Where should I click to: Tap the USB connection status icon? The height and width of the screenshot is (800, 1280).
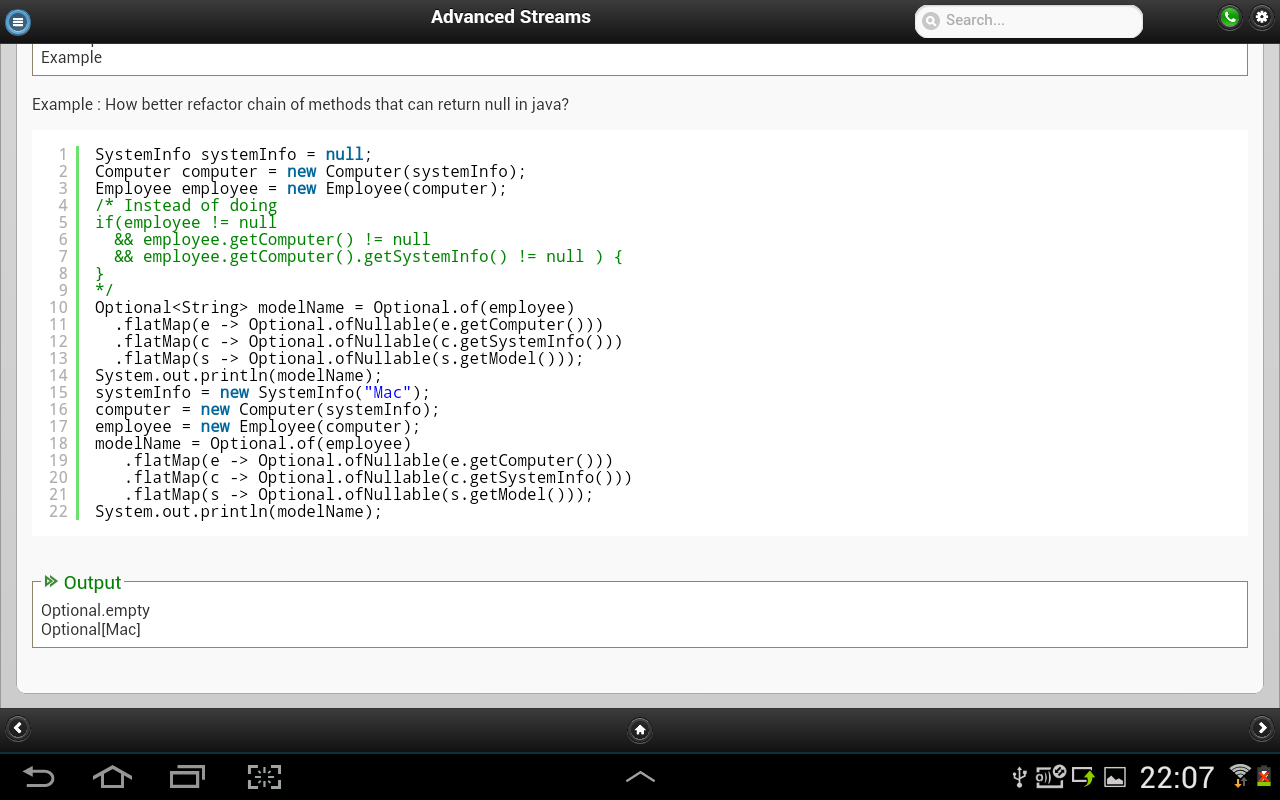coord(1019,777)
